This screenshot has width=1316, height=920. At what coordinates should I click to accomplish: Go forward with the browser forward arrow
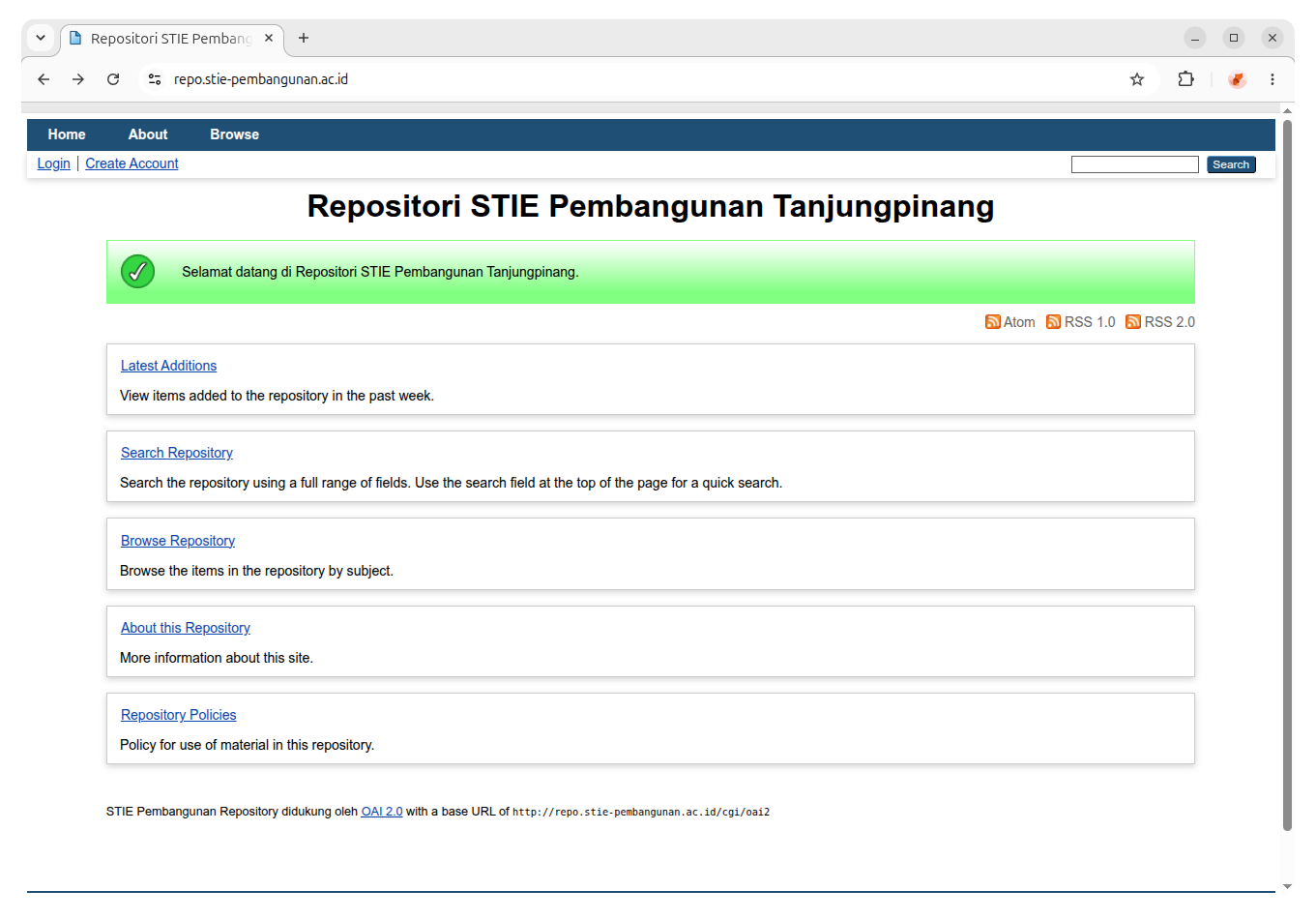point(78,79)
